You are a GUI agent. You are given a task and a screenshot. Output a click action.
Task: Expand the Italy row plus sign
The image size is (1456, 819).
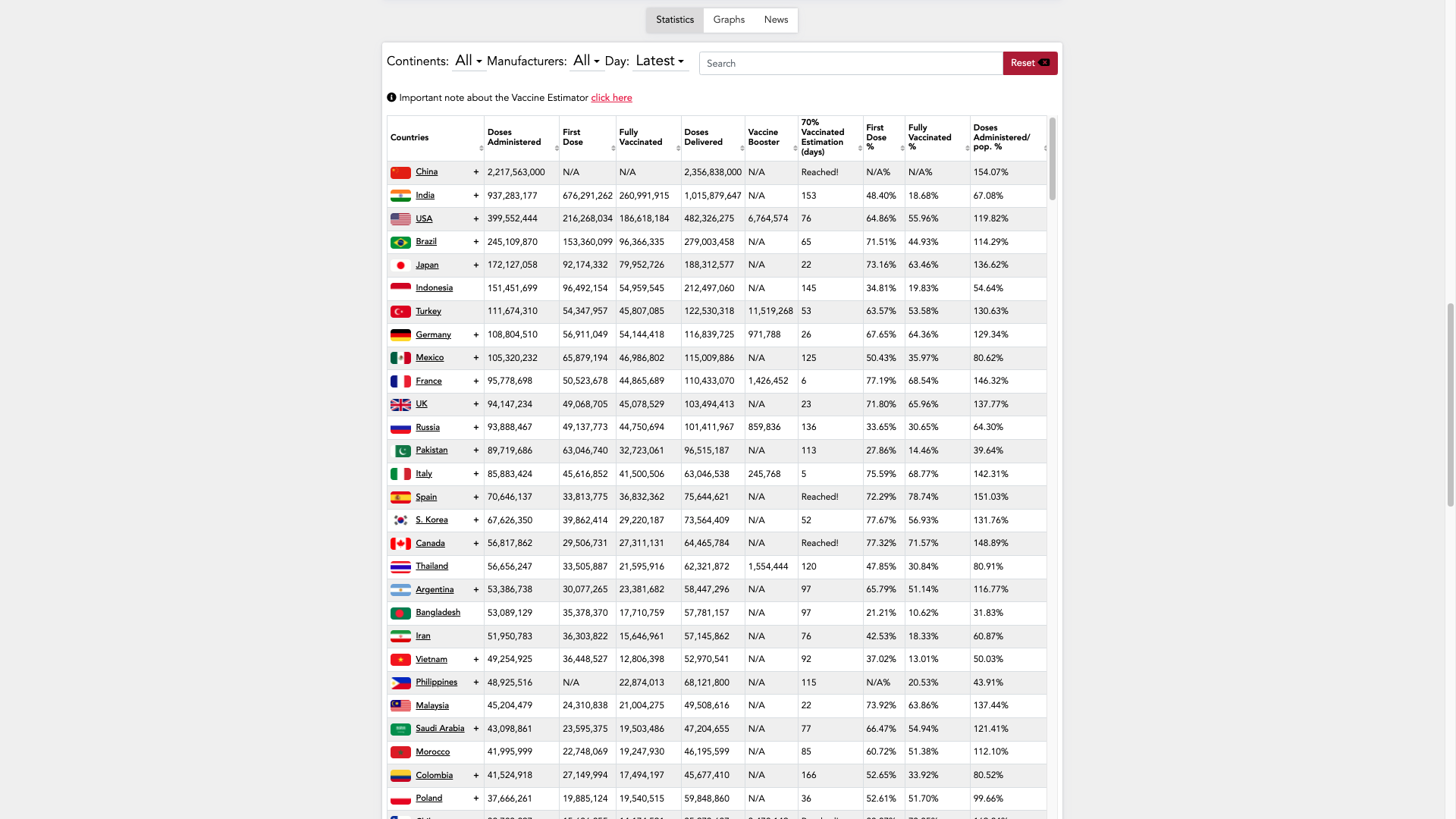[476, 474]
